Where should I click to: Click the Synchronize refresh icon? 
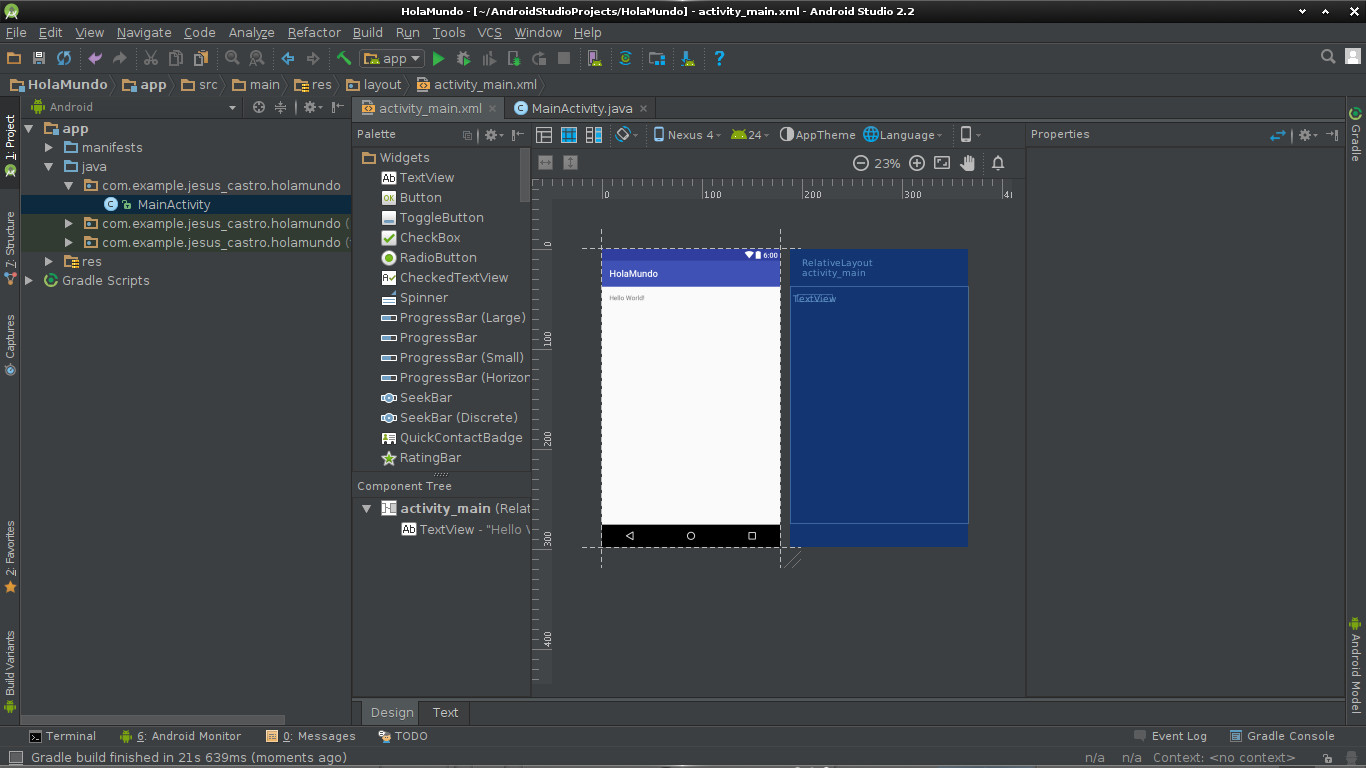(x=64, y=59)
